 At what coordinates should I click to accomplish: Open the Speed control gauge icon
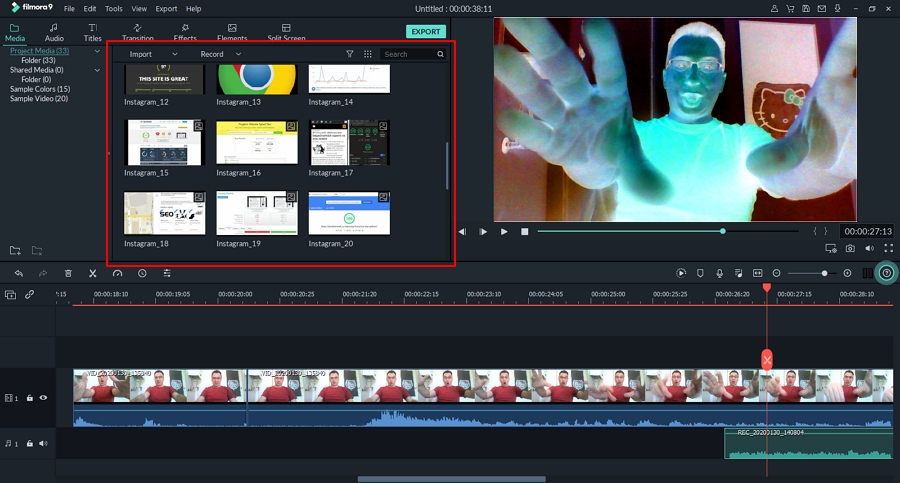click(117, 273)
